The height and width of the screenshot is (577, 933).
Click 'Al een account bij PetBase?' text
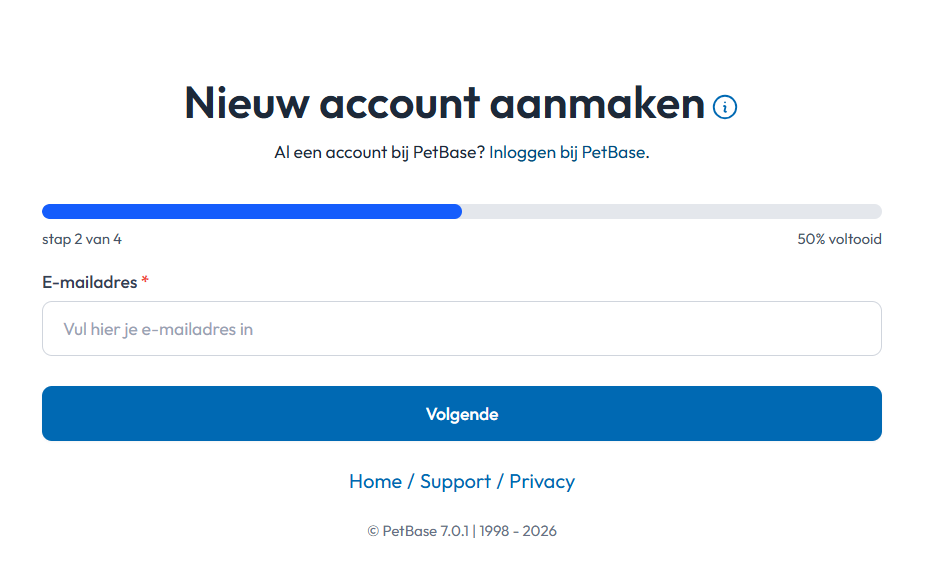(x=379, y=153)
